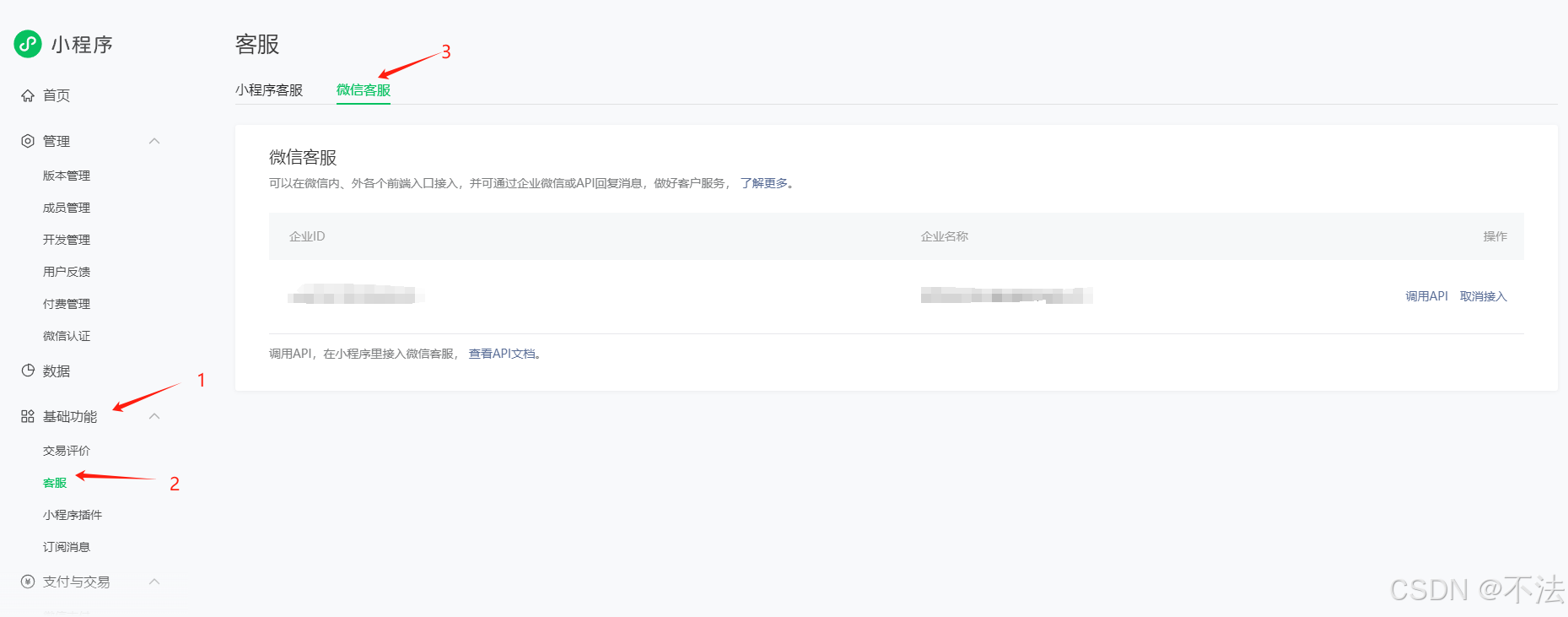Go to 开发管理 menu item

[x=67, y=240]
